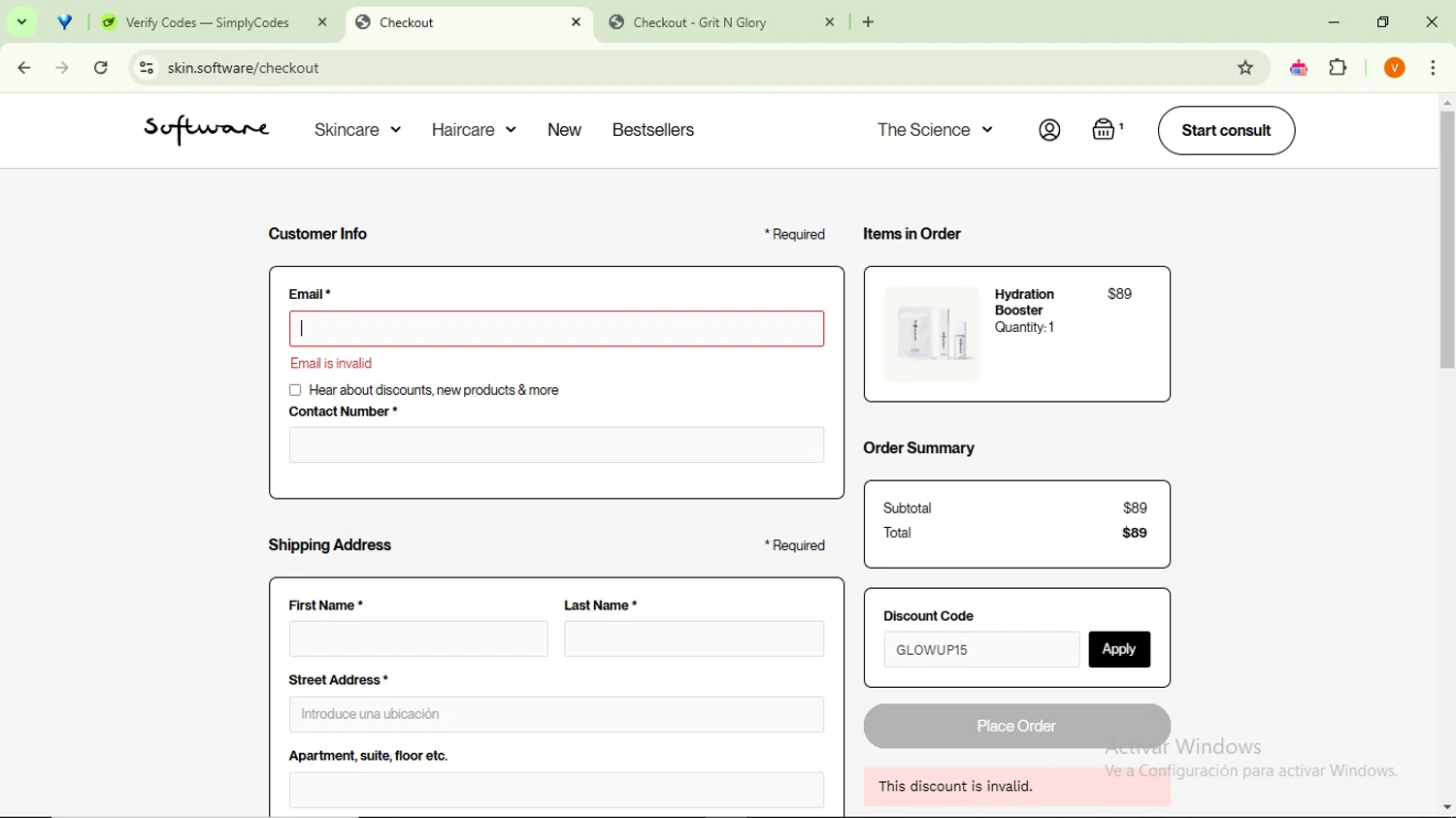The image size is (1456, 818).
Task: Click the 'Total' label in Order Summary
Action: point(897,533)
